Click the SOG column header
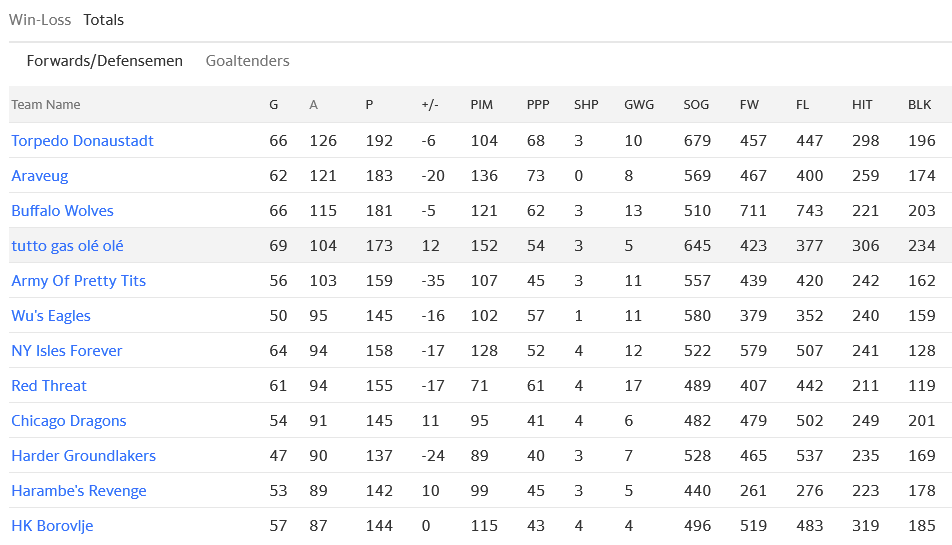Image resolution: width=952 pixels, height=545 pixels. tap(696, 105)
